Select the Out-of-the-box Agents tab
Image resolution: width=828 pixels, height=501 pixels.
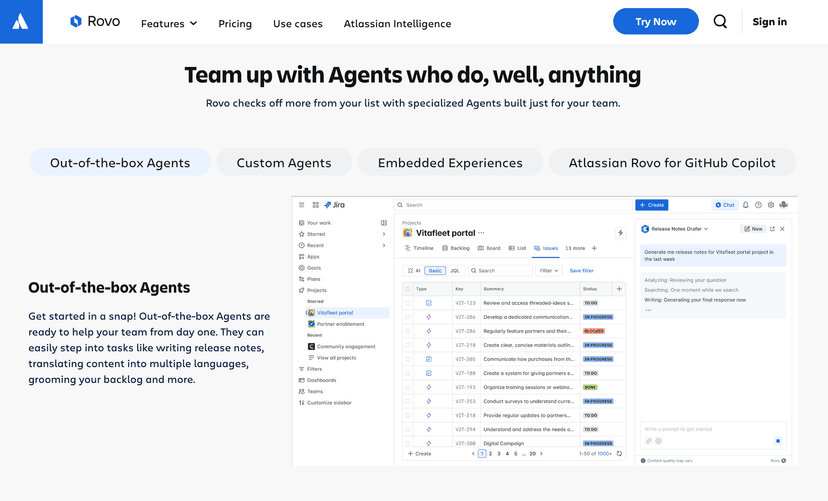coord(120,163)
